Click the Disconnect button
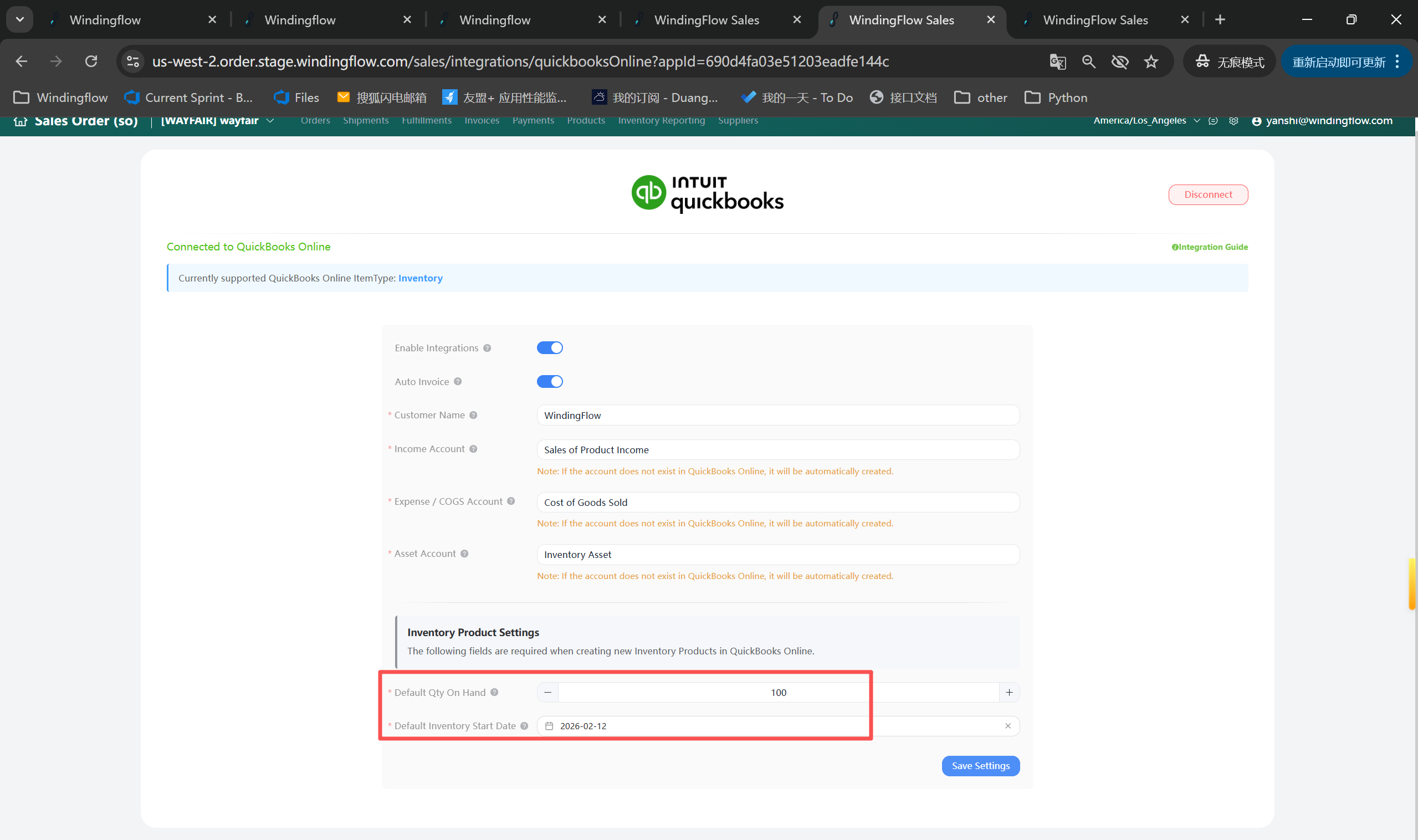1418x840 pixels. tap(1207, 194)
